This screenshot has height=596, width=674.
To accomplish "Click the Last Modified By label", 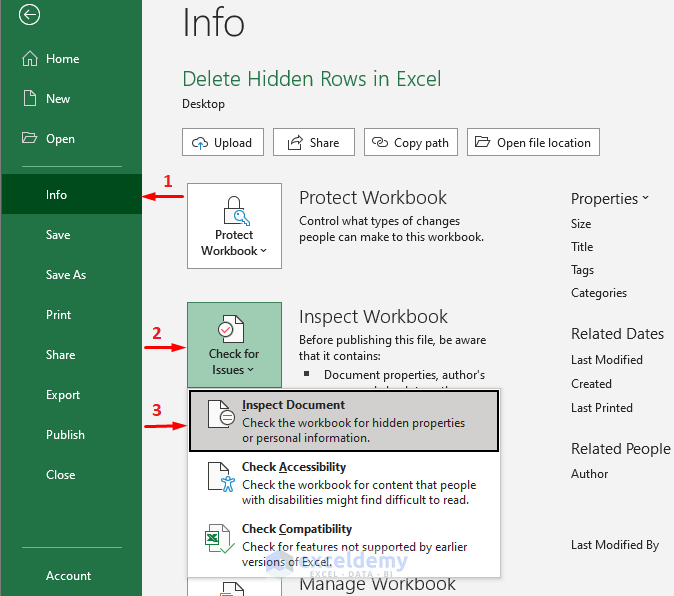I will tap(615, 545).
